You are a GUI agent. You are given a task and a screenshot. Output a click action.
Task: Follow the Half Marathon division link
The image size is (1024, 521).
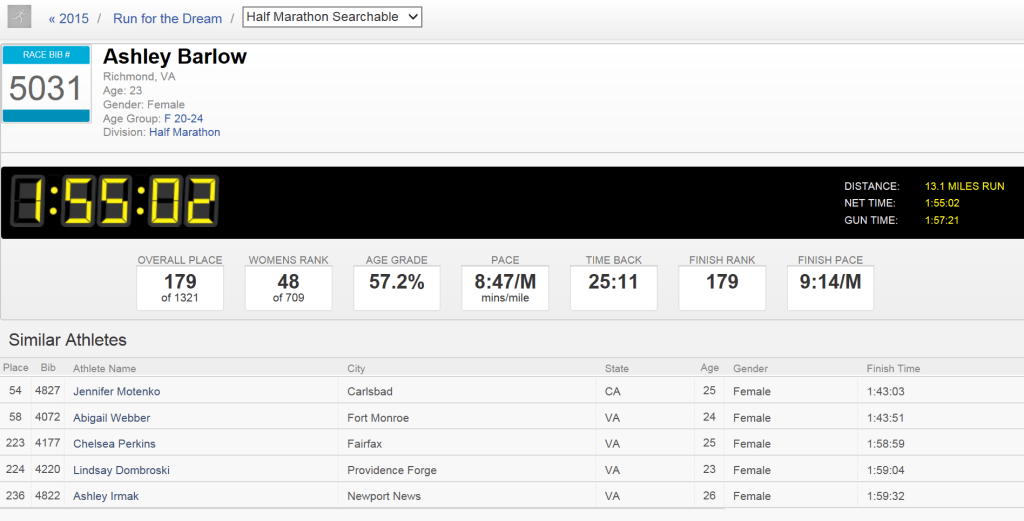[184, 132]
